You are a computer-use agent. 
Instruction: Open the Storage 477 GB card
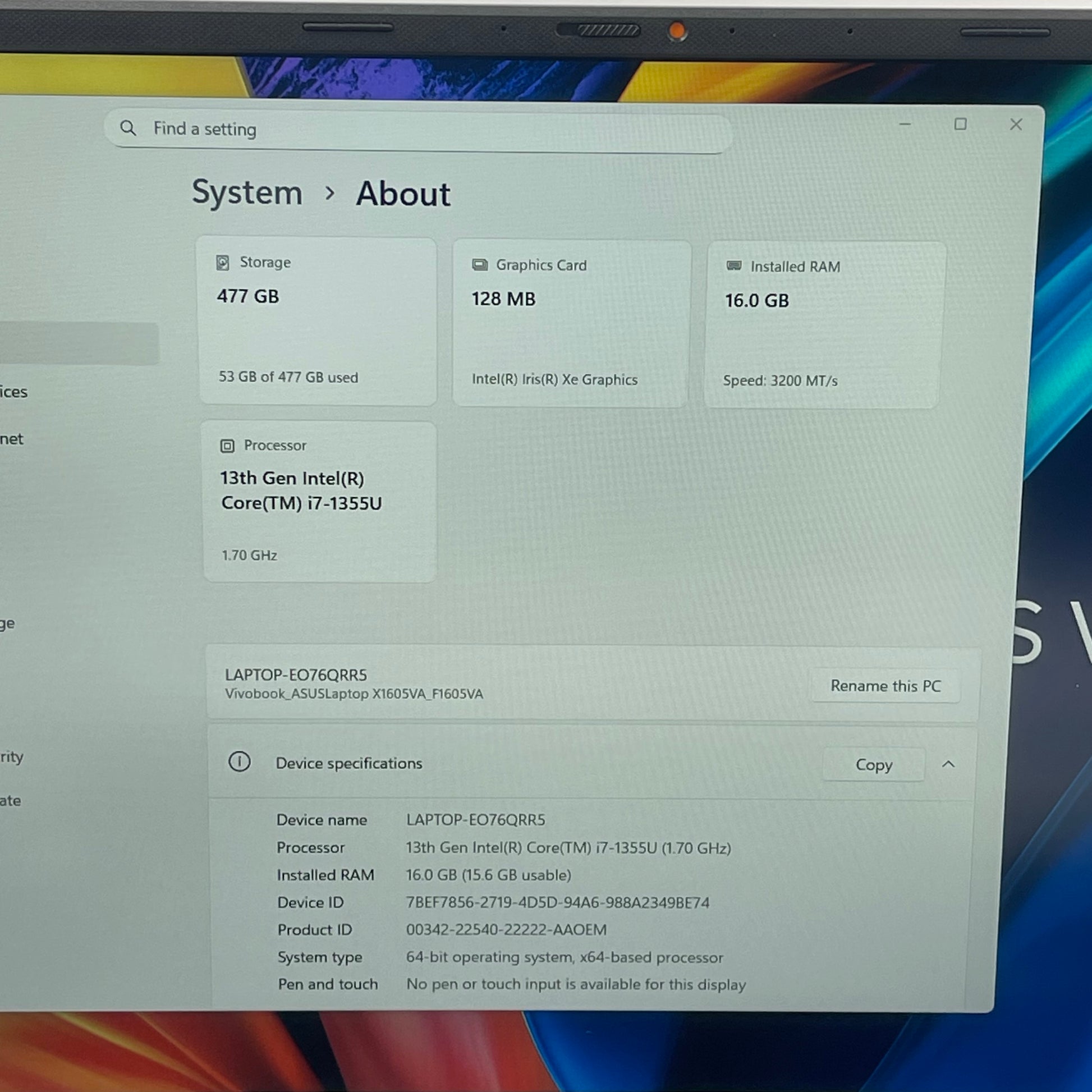318,320
